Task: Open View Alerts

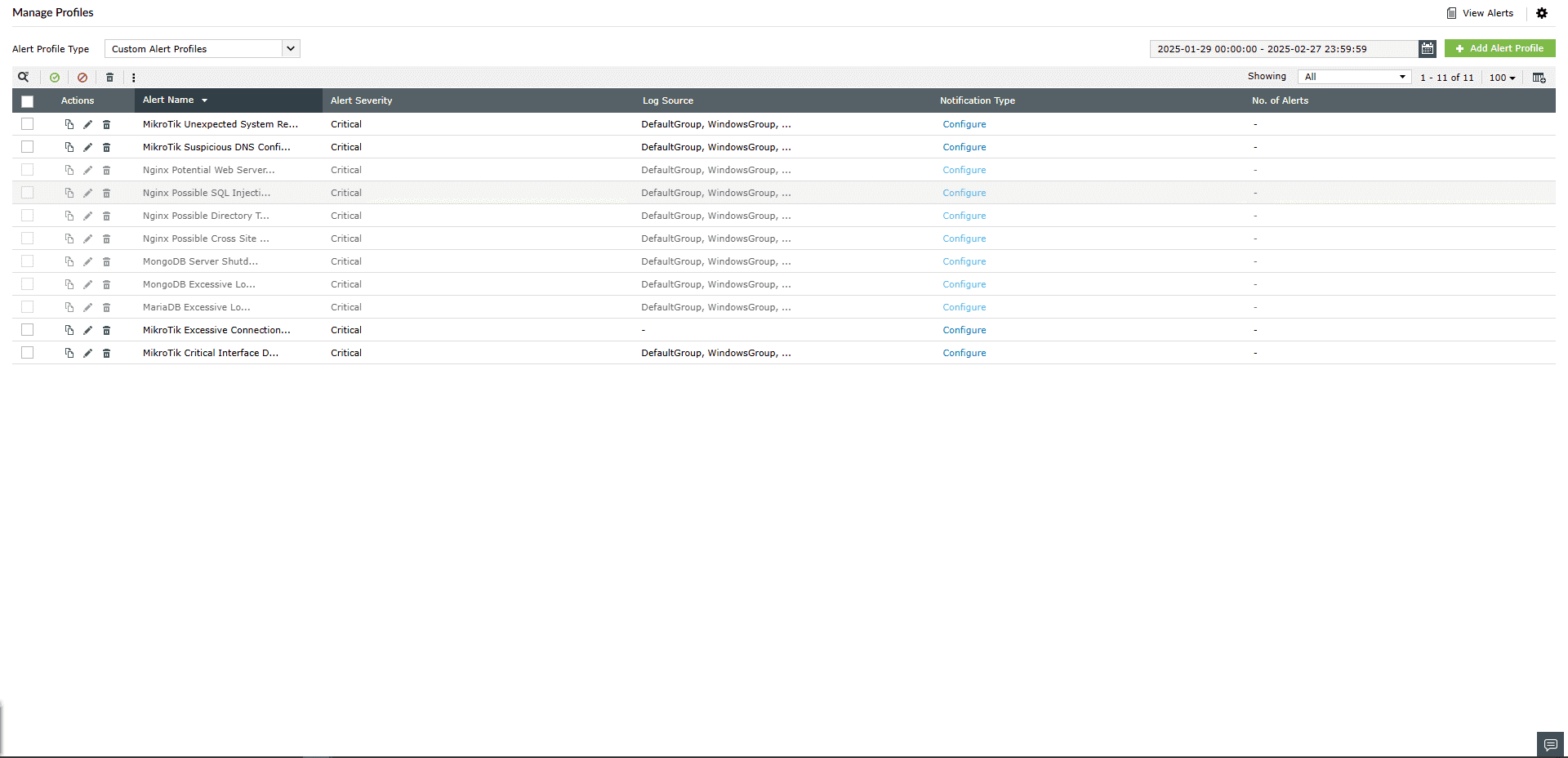Action: pyautogui.click(x=1479, y=13)
